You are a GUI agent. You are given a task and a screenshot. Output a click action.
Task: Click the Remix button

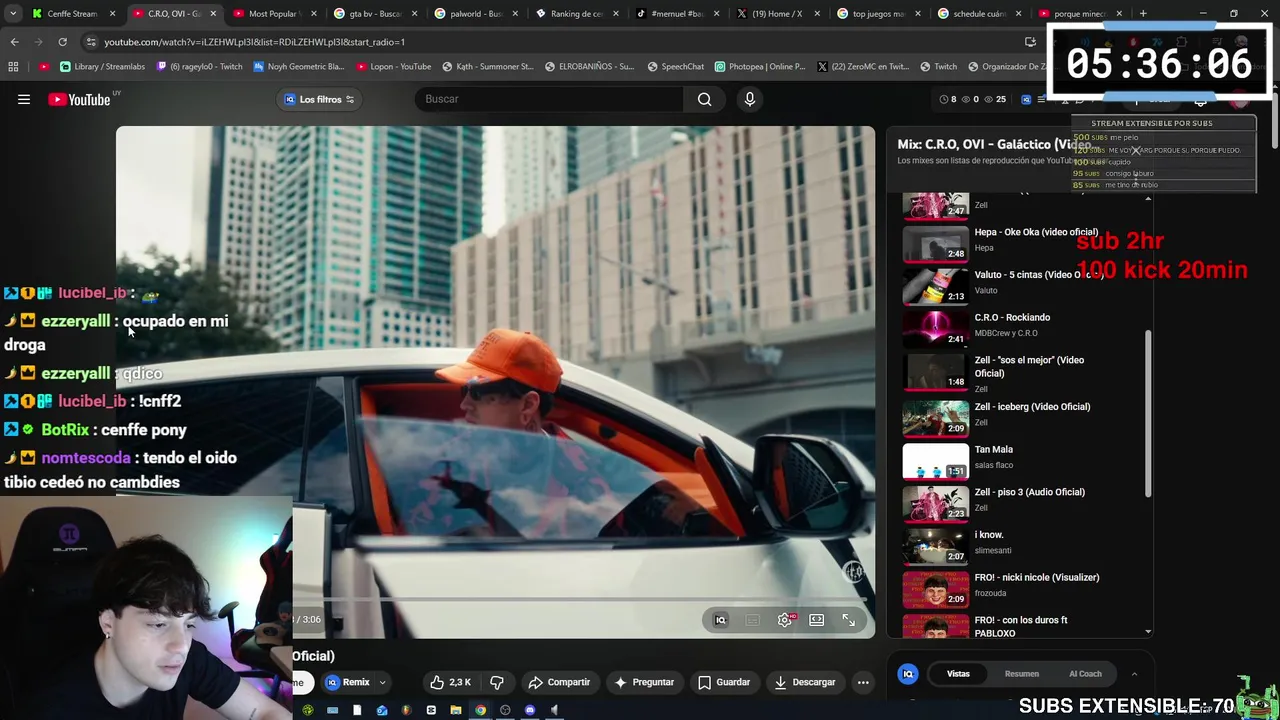coord(348,682)
